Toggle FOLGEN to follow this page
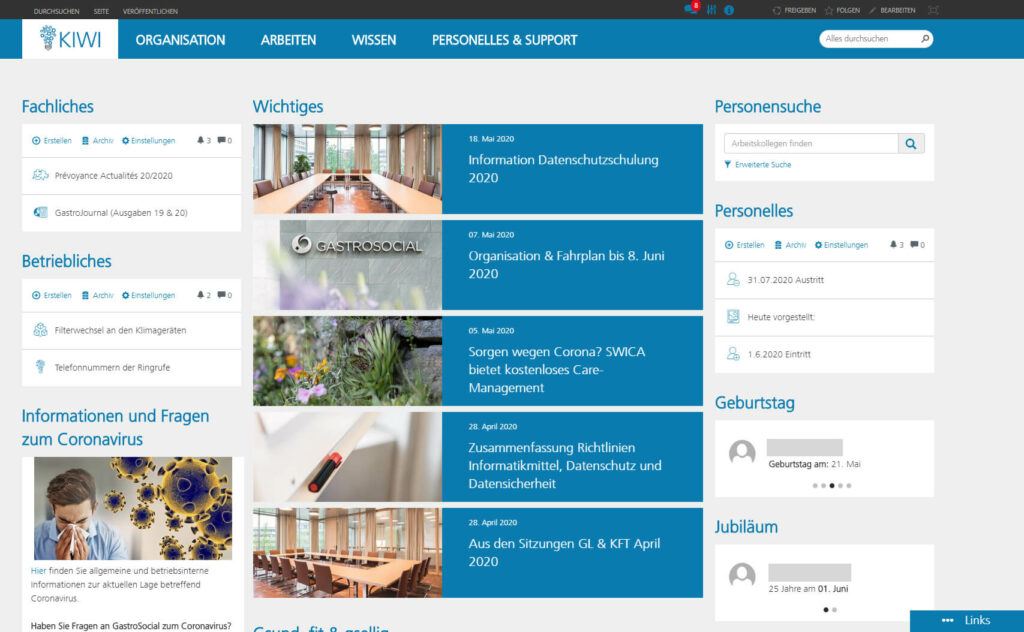This screenshot has width=1024, height=632. tap(847, 10)
